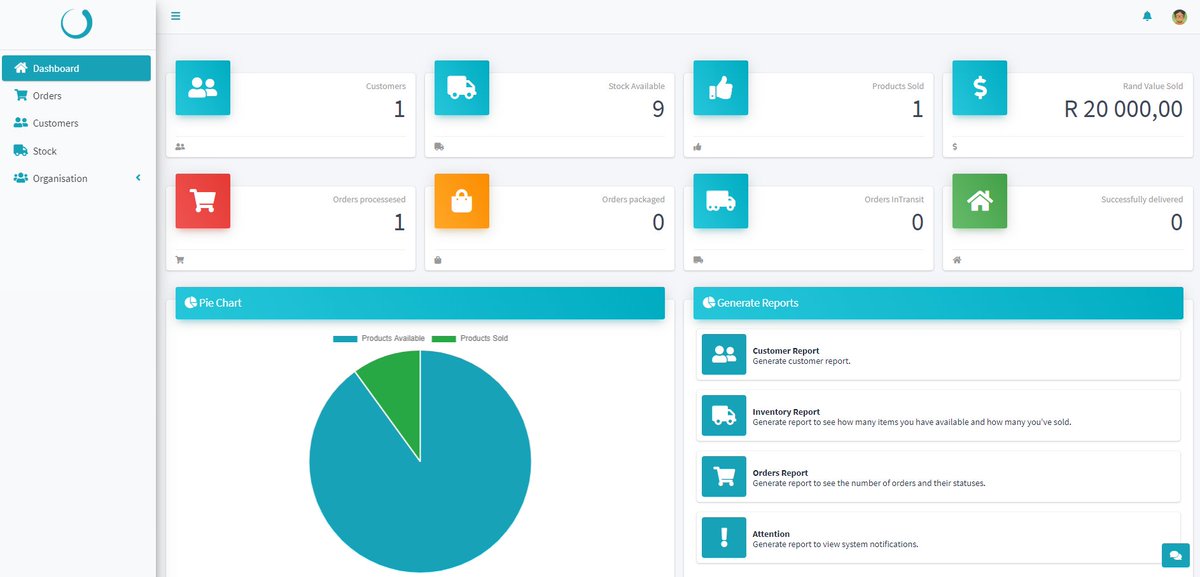
Task: Generate the Inventory Report
Action: point(938,416)
